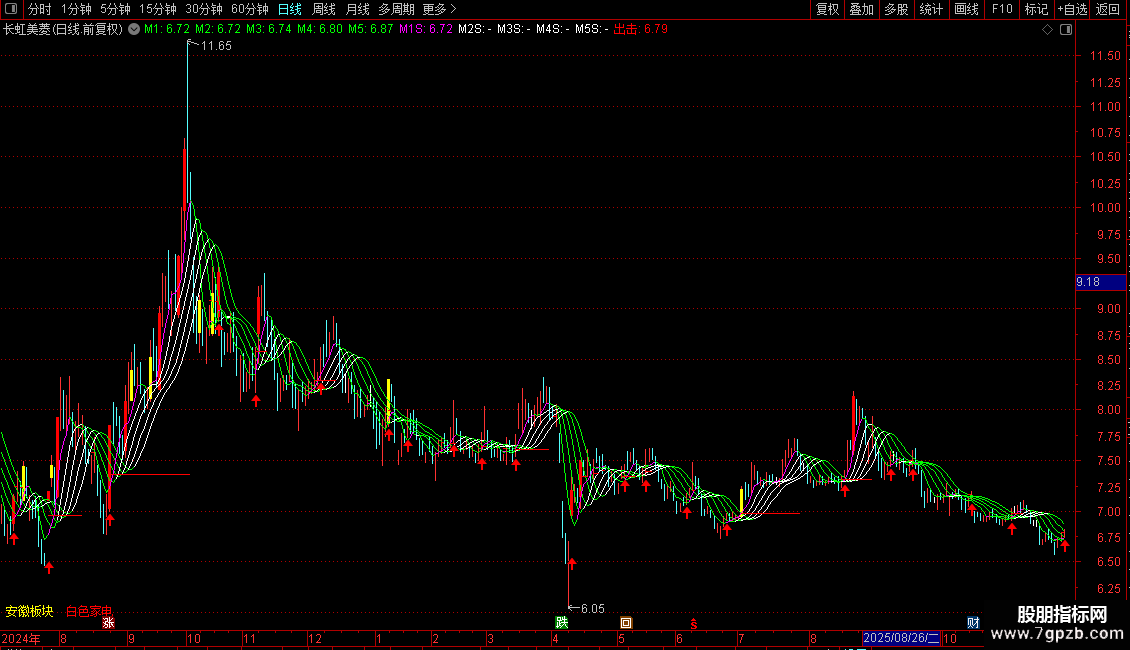The image size is (1130, 650).
Task: Toggle the left sidebar panel icon
Action: 11,9
